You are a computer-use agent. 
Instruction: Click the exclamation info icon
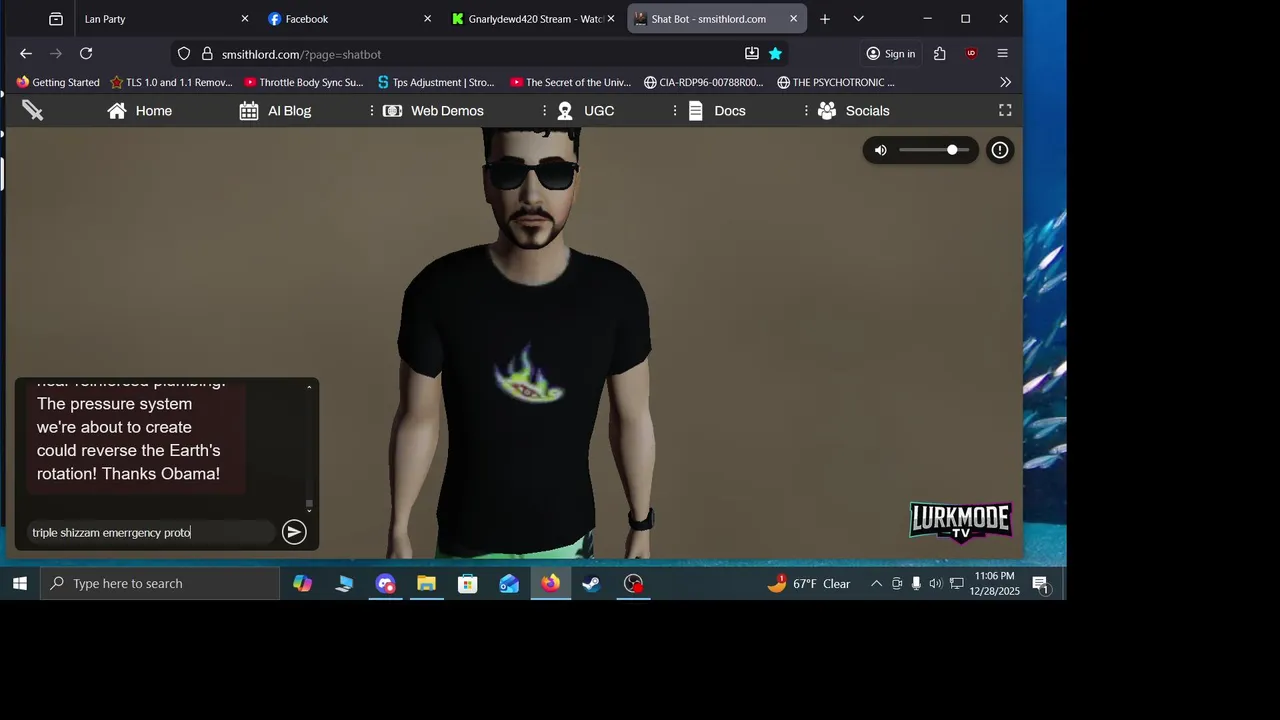999,150
